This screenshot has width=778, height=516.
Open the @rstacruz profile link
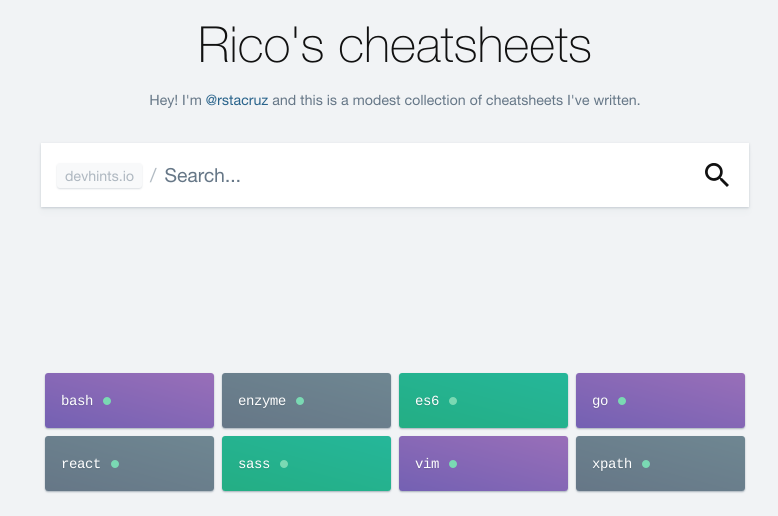click(x=237, y=100)
